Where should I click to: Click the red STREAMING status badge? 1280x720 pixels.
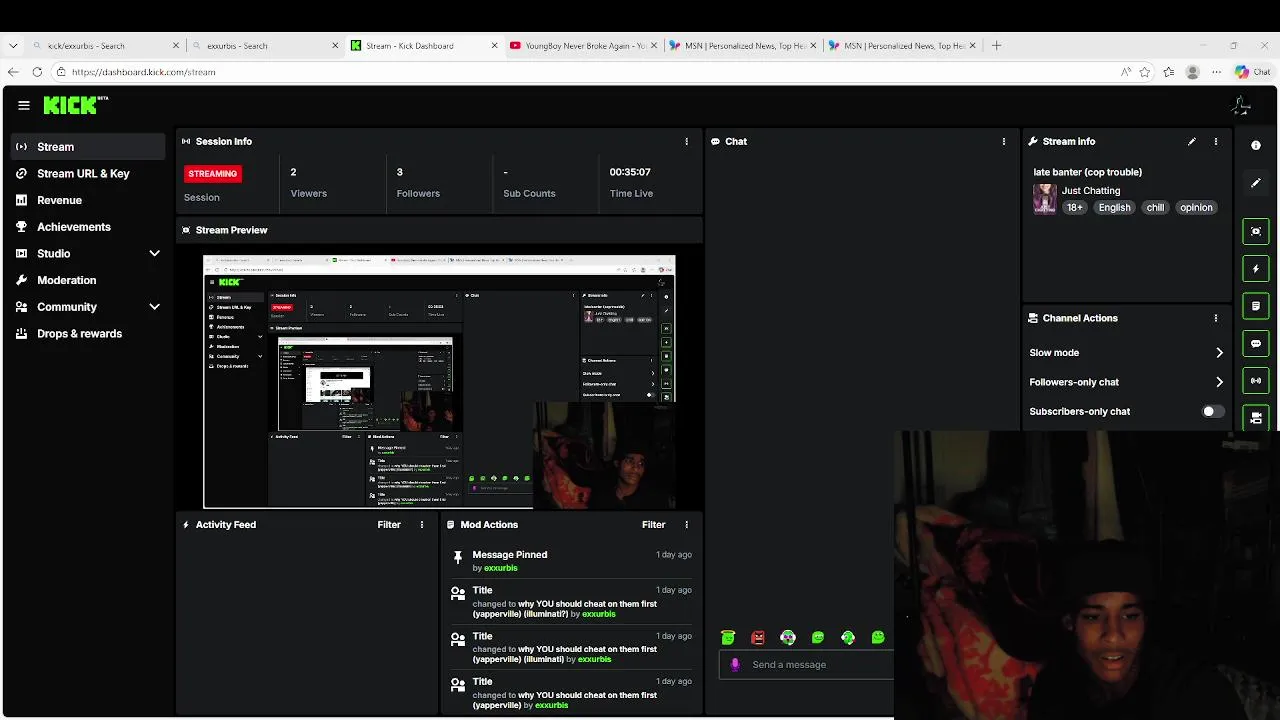[212, 173]
